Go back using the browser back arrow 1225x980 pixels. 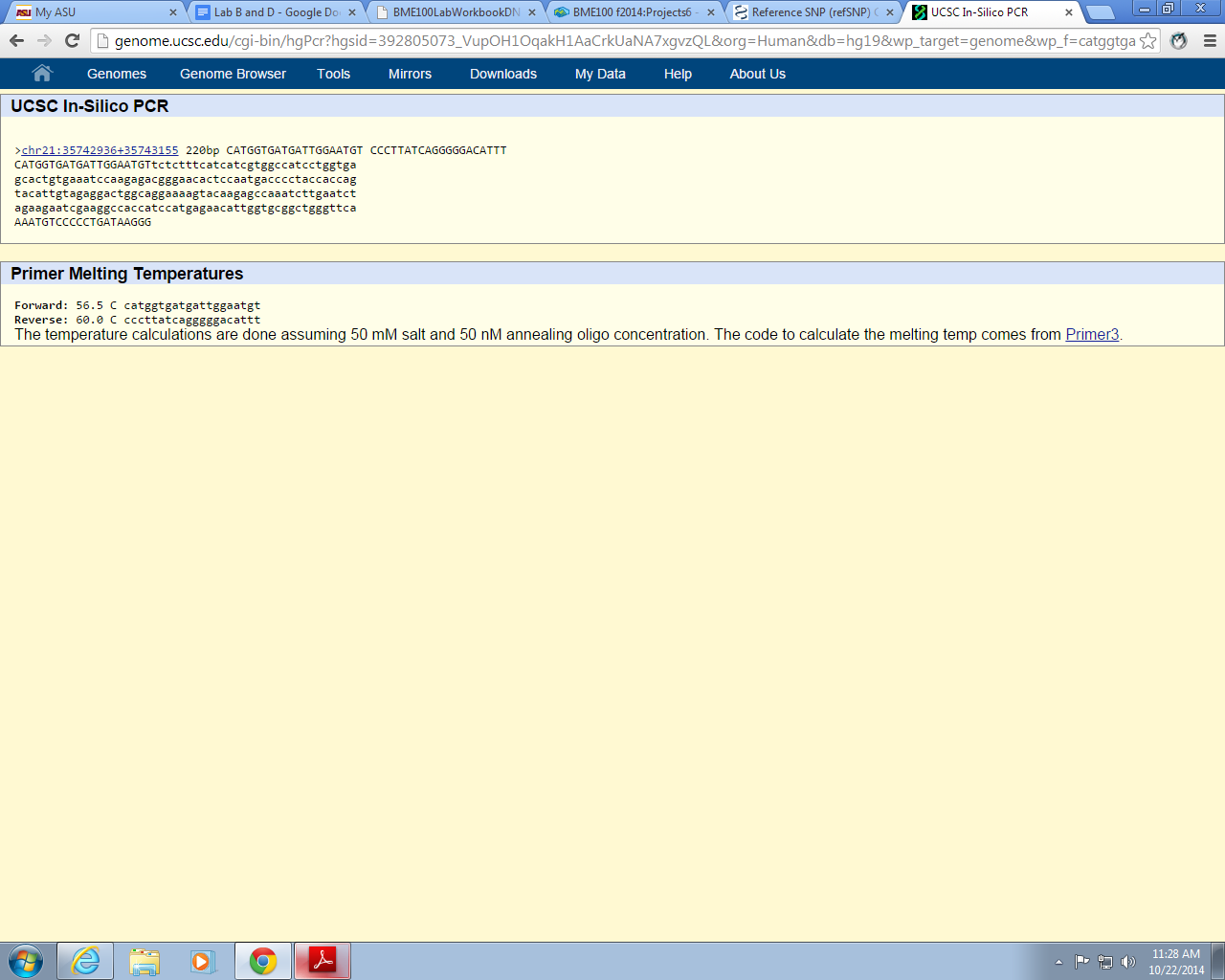tap(16, 40)
